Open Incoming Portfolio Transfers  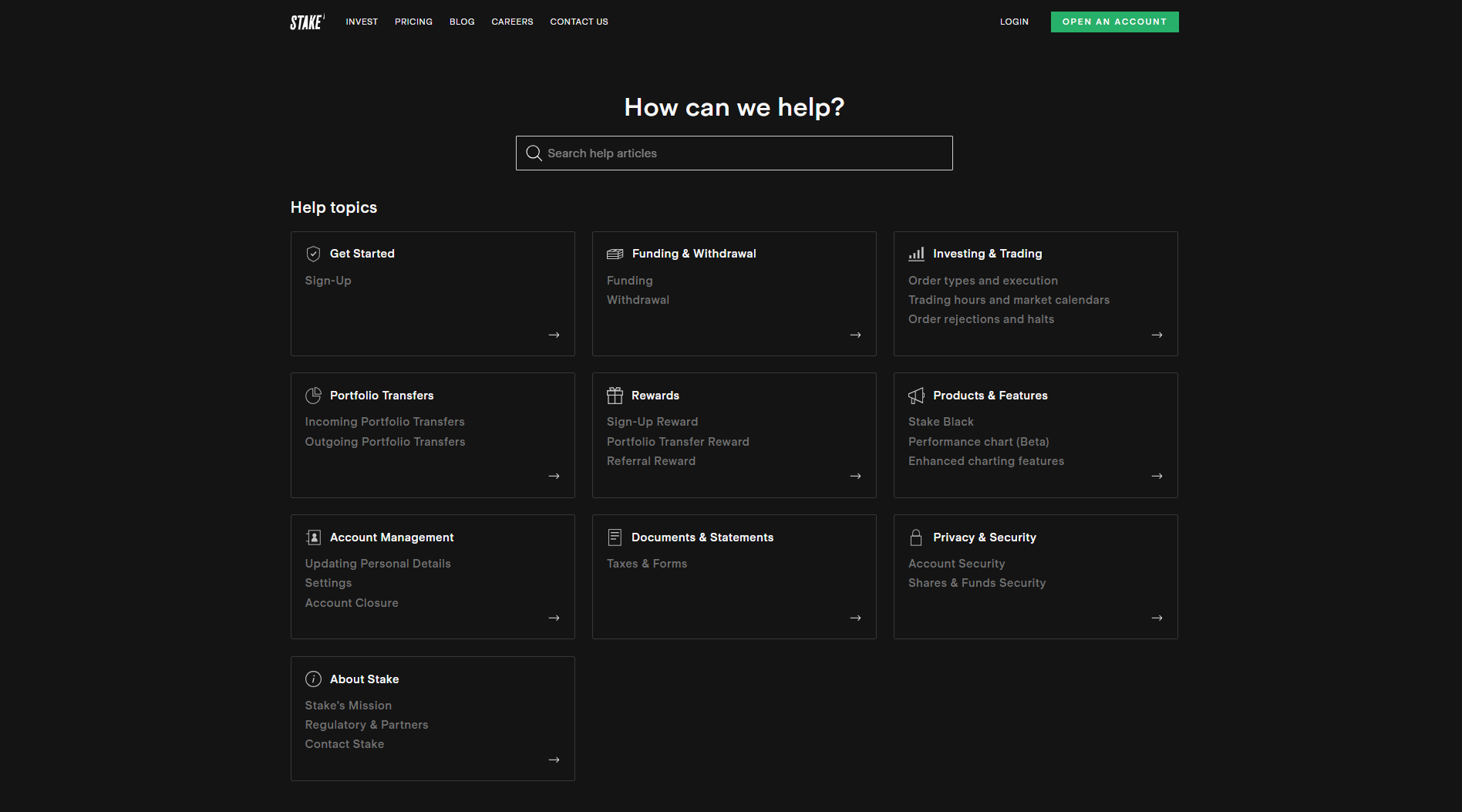click(385, 422)
